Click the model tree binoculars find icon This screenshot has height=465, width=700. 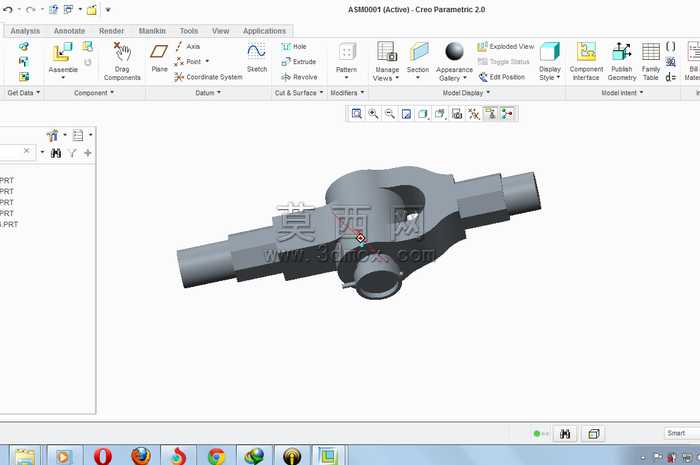56,153
